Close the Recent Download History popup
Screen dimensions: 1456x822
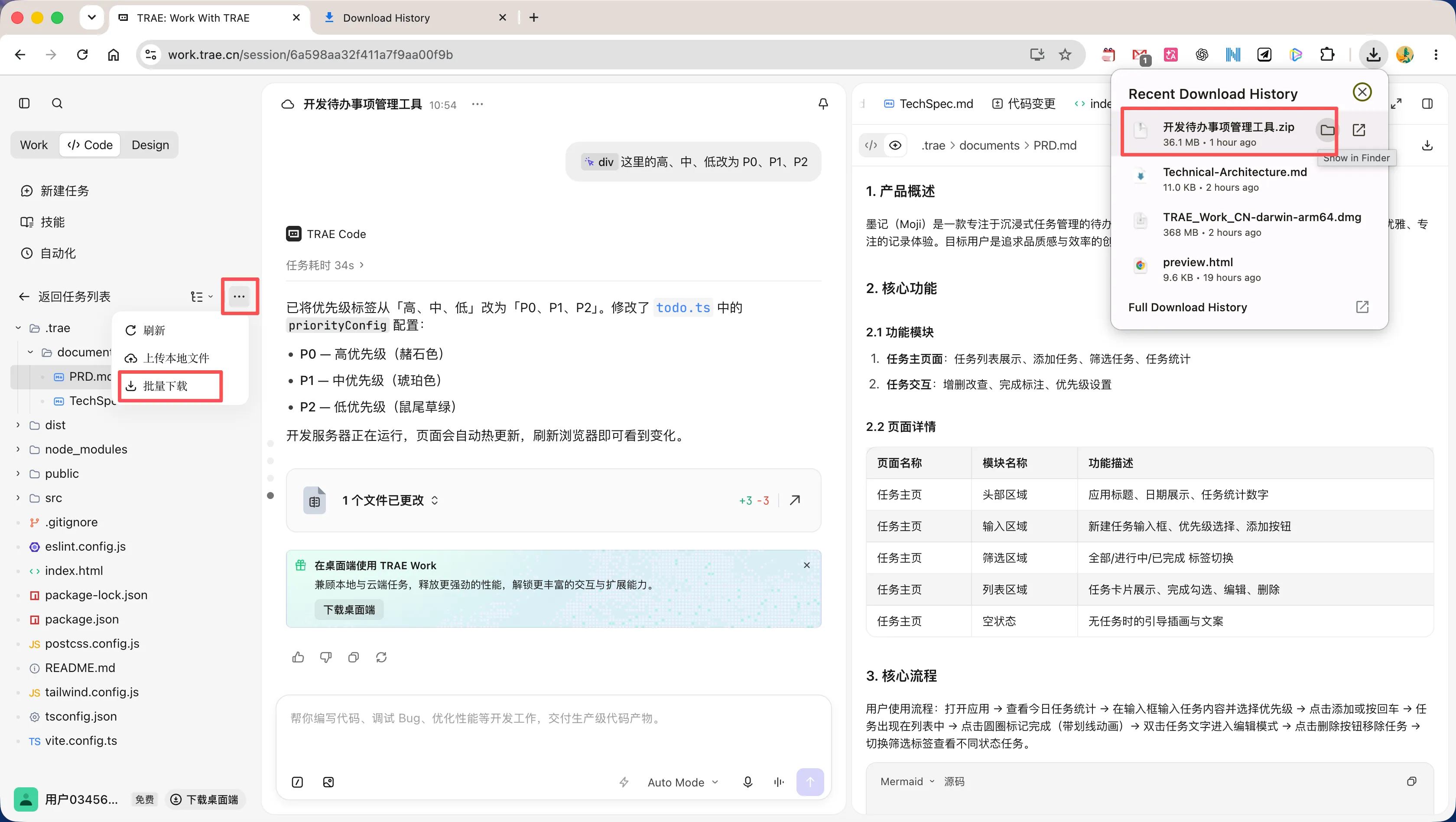point(1362,92)
